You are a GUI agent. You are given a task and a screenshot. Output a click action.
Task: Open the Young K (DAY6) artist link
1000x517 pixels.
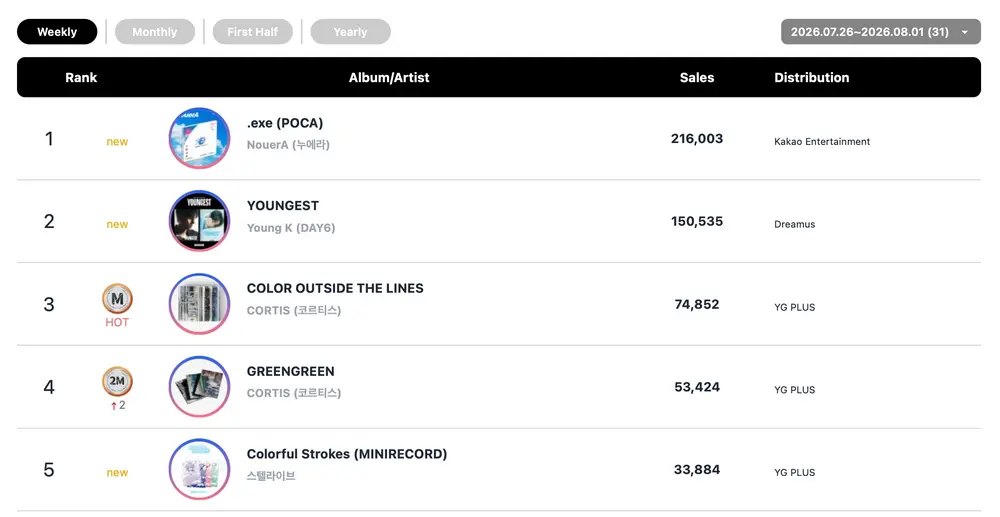click(x=291, y=228)
